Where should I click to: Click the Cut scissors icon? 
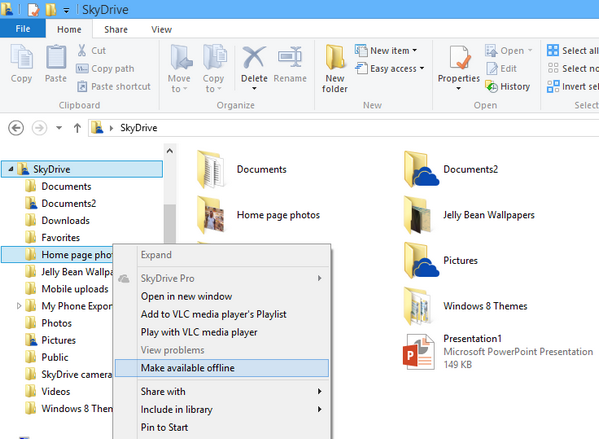[x=82, y=50]
